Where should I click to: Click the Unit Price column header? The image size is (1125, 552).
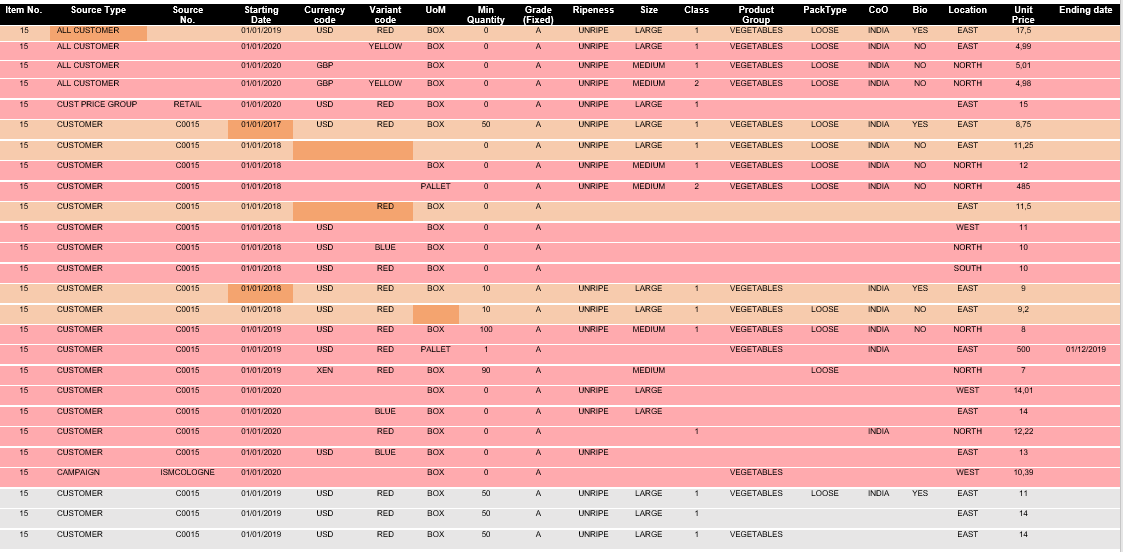coord(1023,14)
